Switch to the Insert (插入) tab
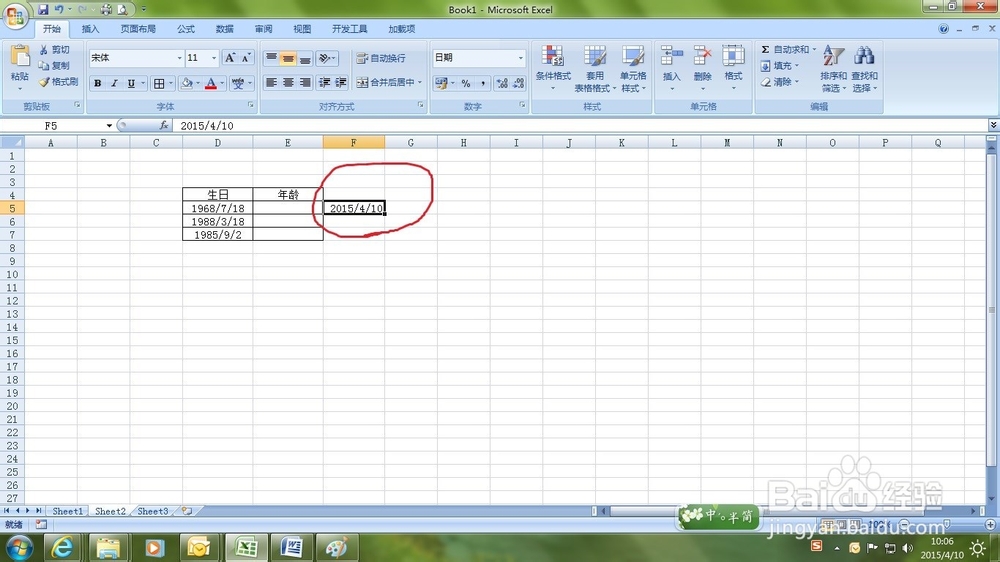1000x562 pixels. (x=91, y=29)
